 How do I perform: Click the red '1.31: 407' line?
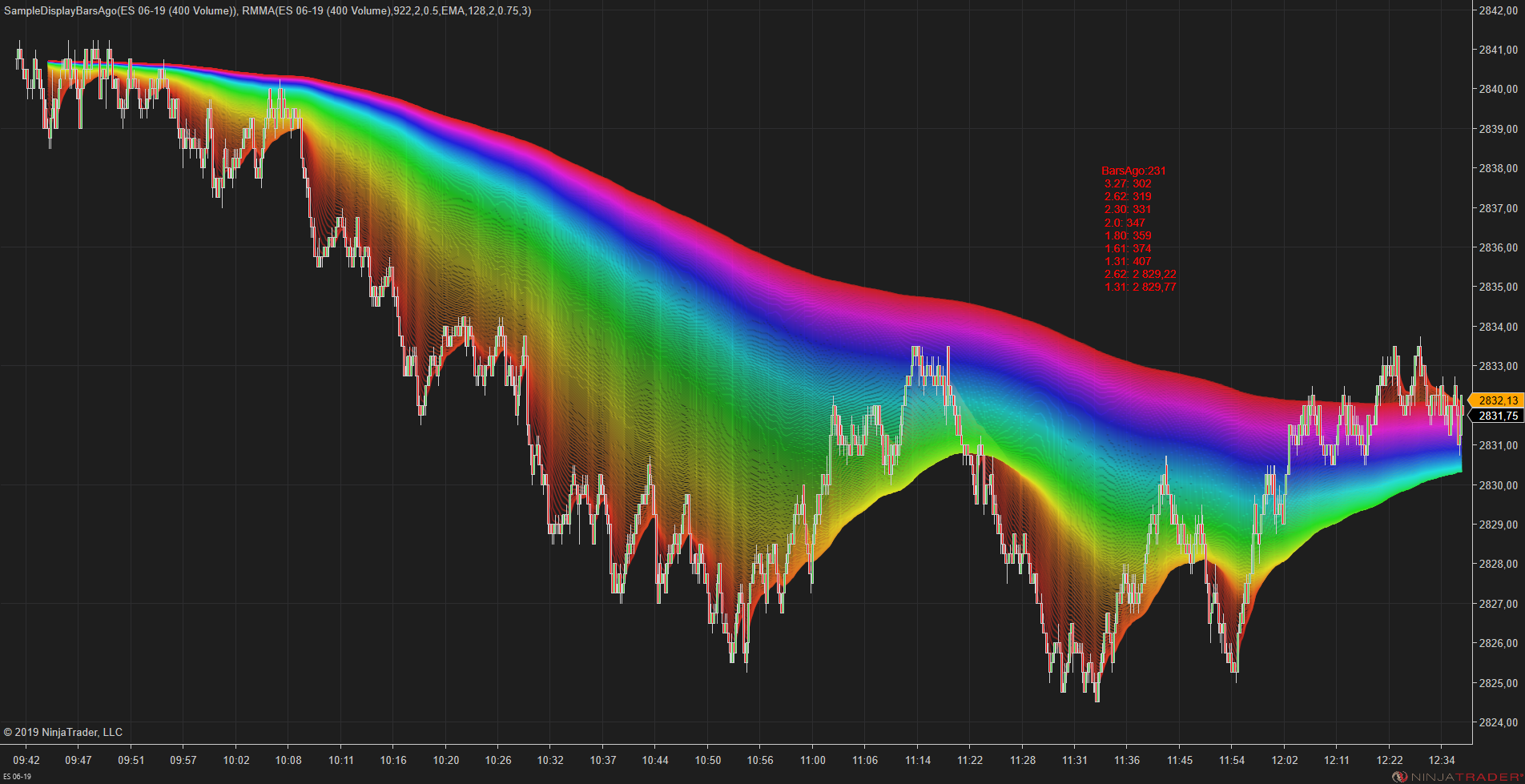point(1128,261)
